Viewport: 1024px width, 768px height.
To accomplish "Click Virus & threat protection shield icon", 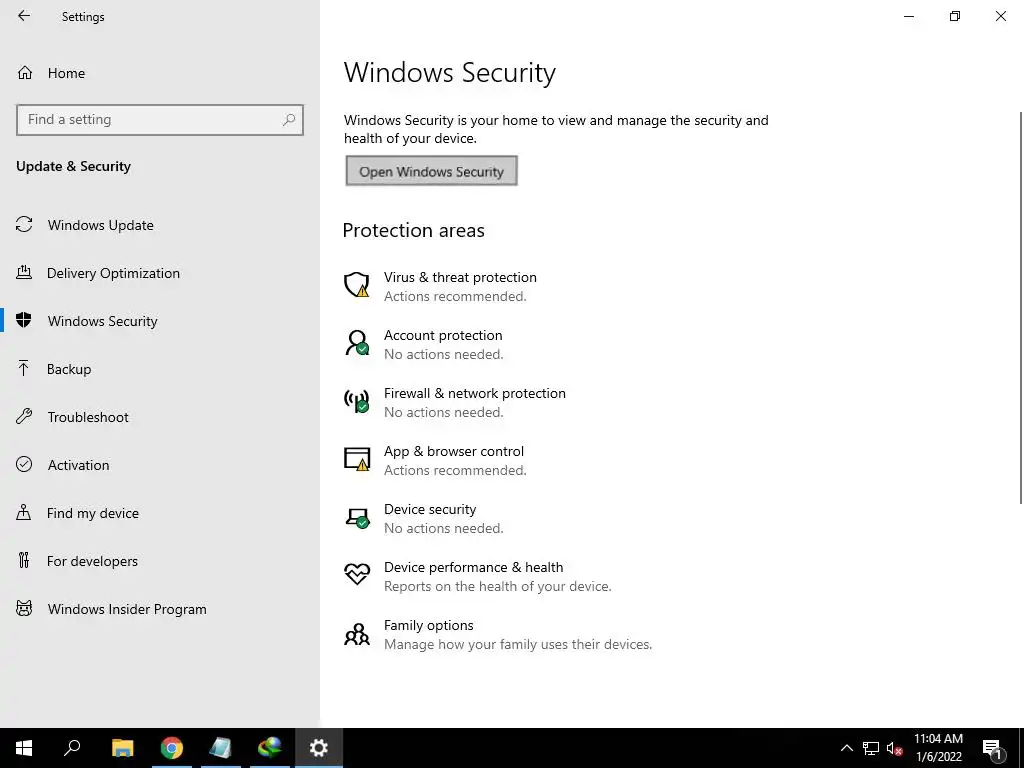I will click(357, 285).
